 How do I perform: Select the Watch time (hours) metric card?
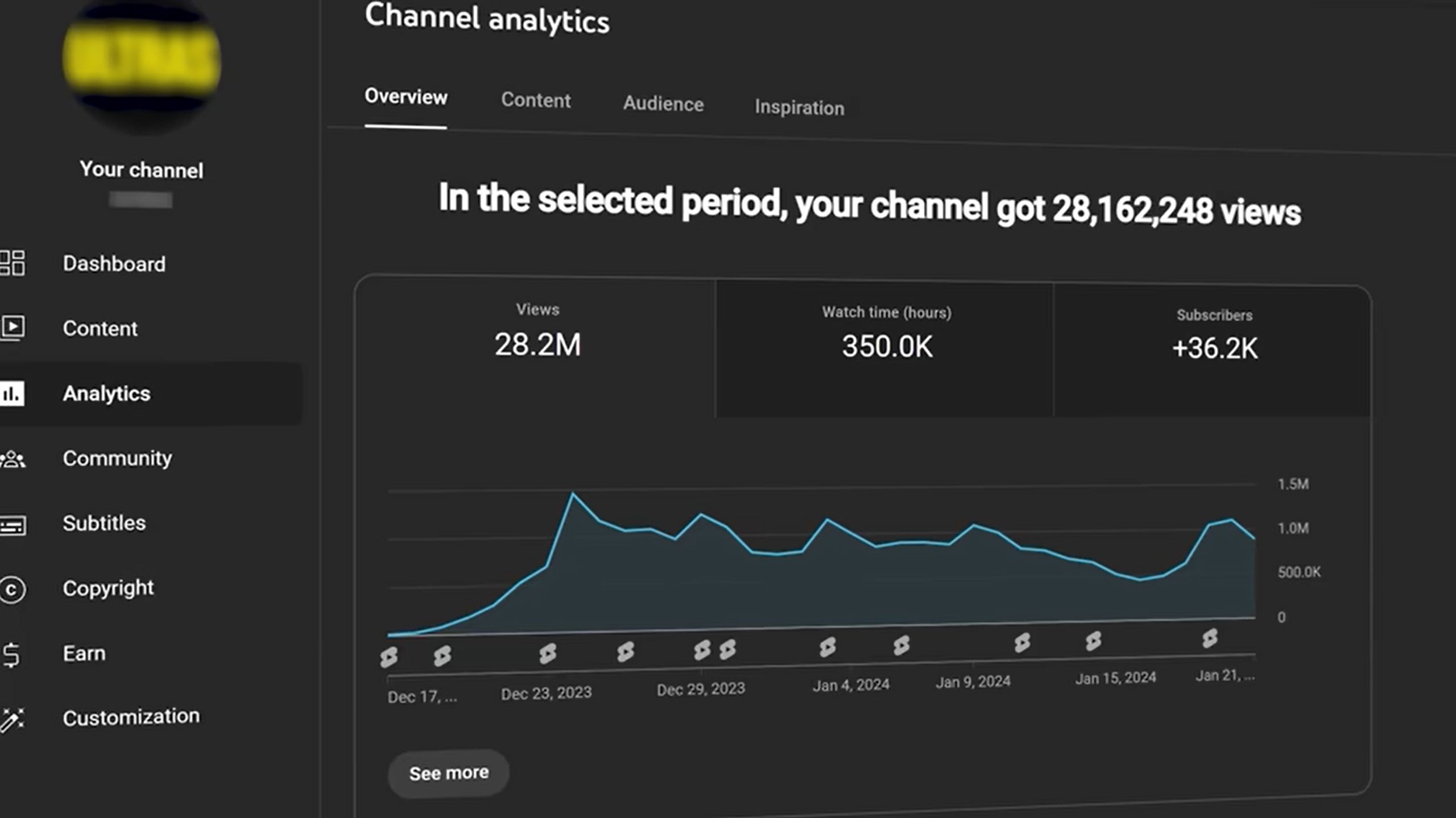885,349
